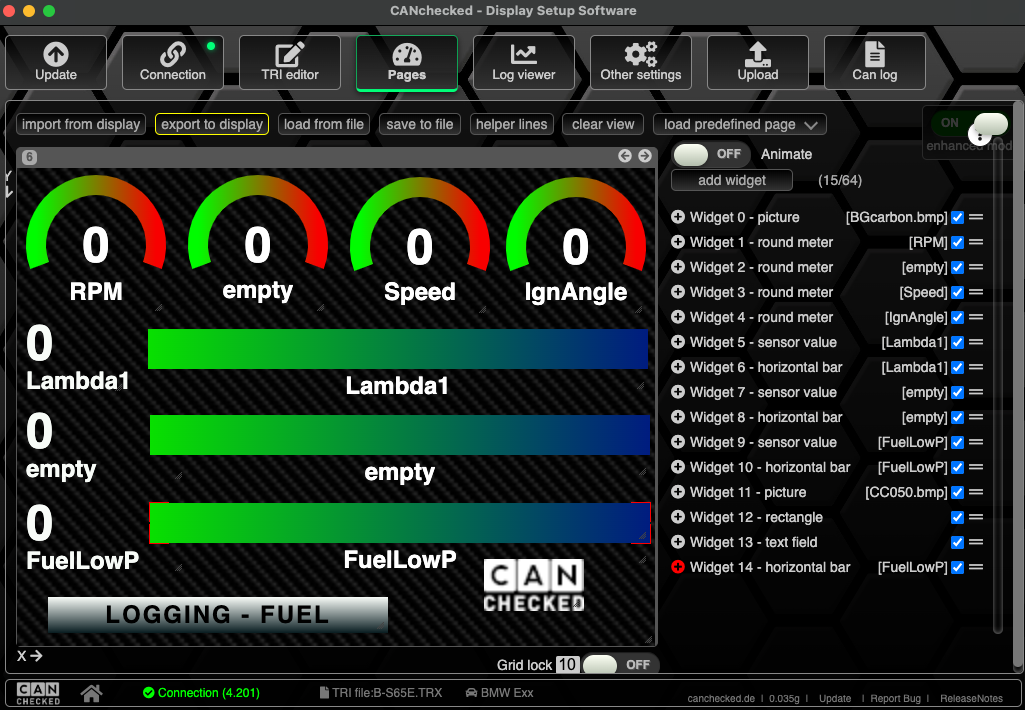Open the Can log tab

pyautogui.click(x=875, y=62)
